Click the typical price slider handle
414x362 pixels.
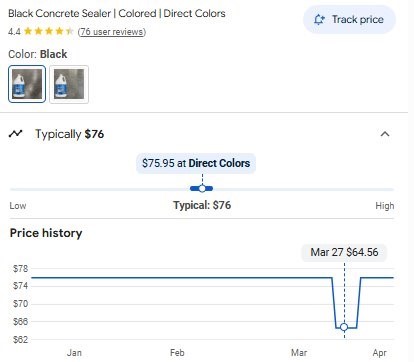pos(202,189)
